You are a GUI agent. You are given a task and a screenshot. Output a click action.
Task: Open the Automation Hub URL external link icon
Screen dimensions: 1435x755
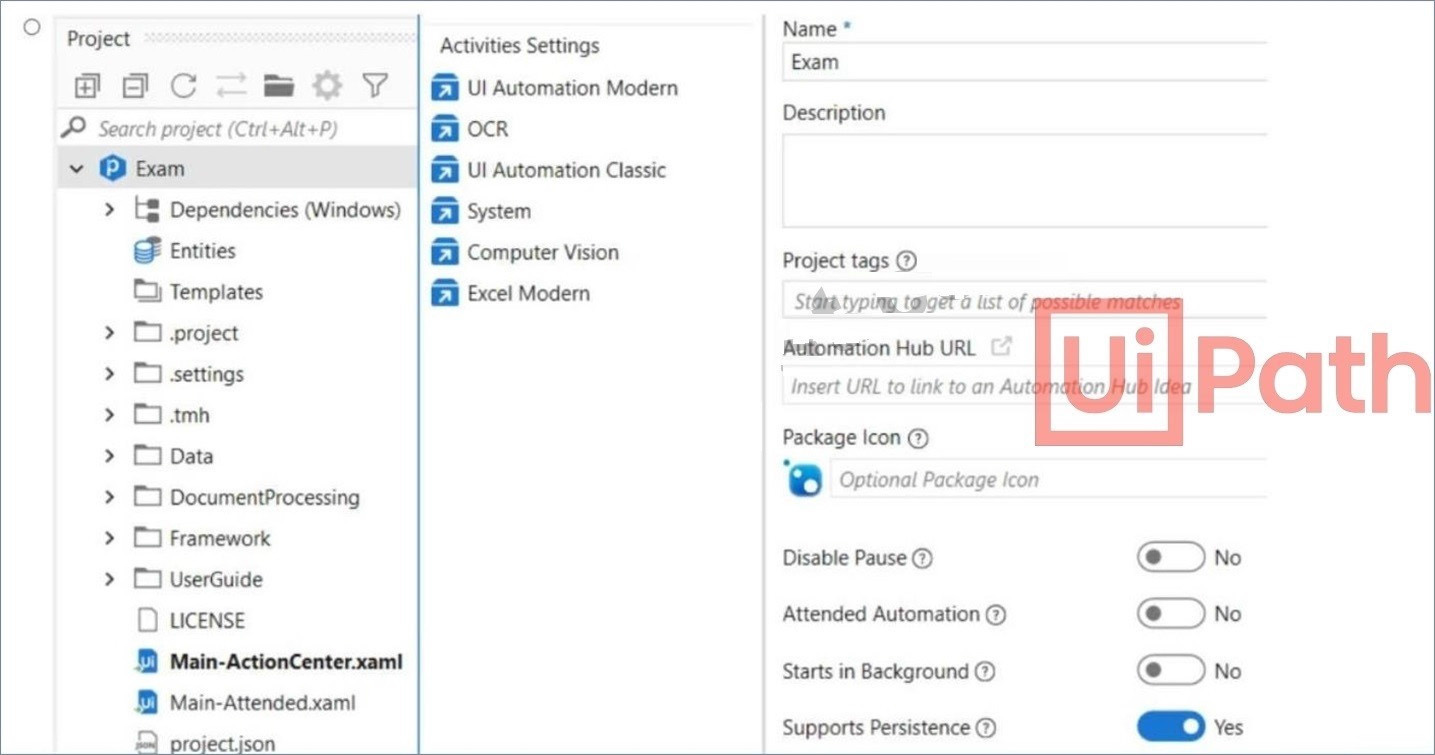point(1000,347)
